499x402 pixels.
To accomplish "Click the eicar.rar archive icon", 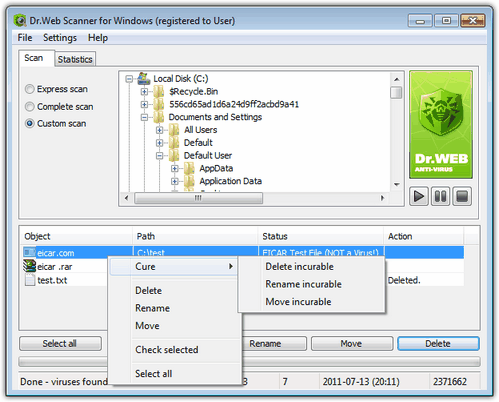I will [29, 266].
